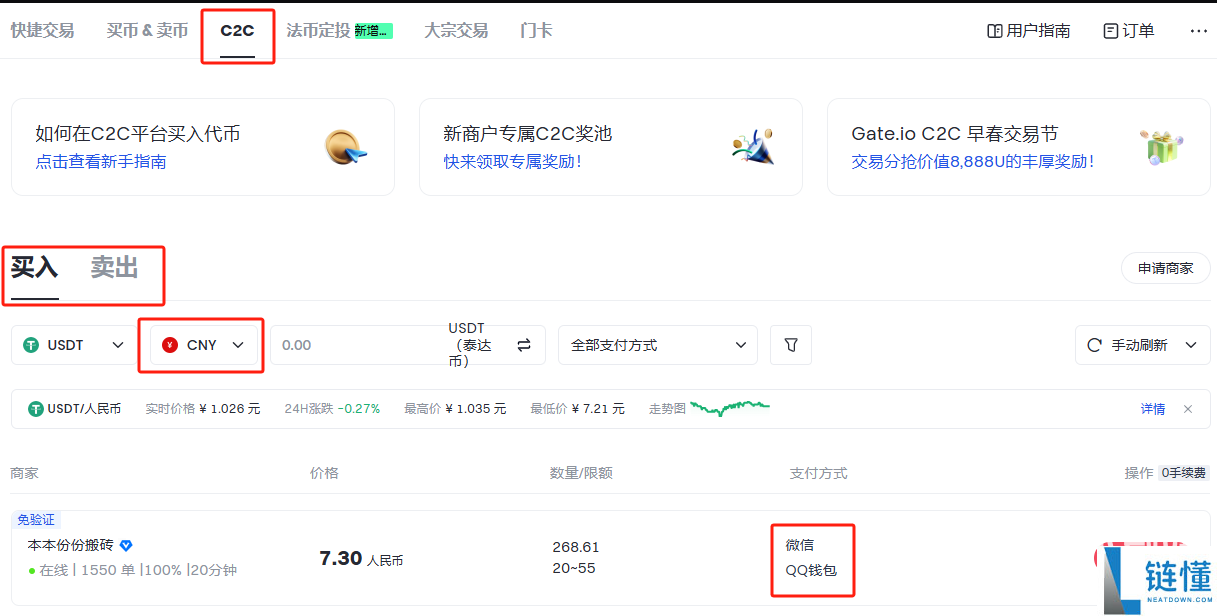Click the 商家 column header
The width and height of the screenshot is (1217, 616).
click(x=24, y=473)
